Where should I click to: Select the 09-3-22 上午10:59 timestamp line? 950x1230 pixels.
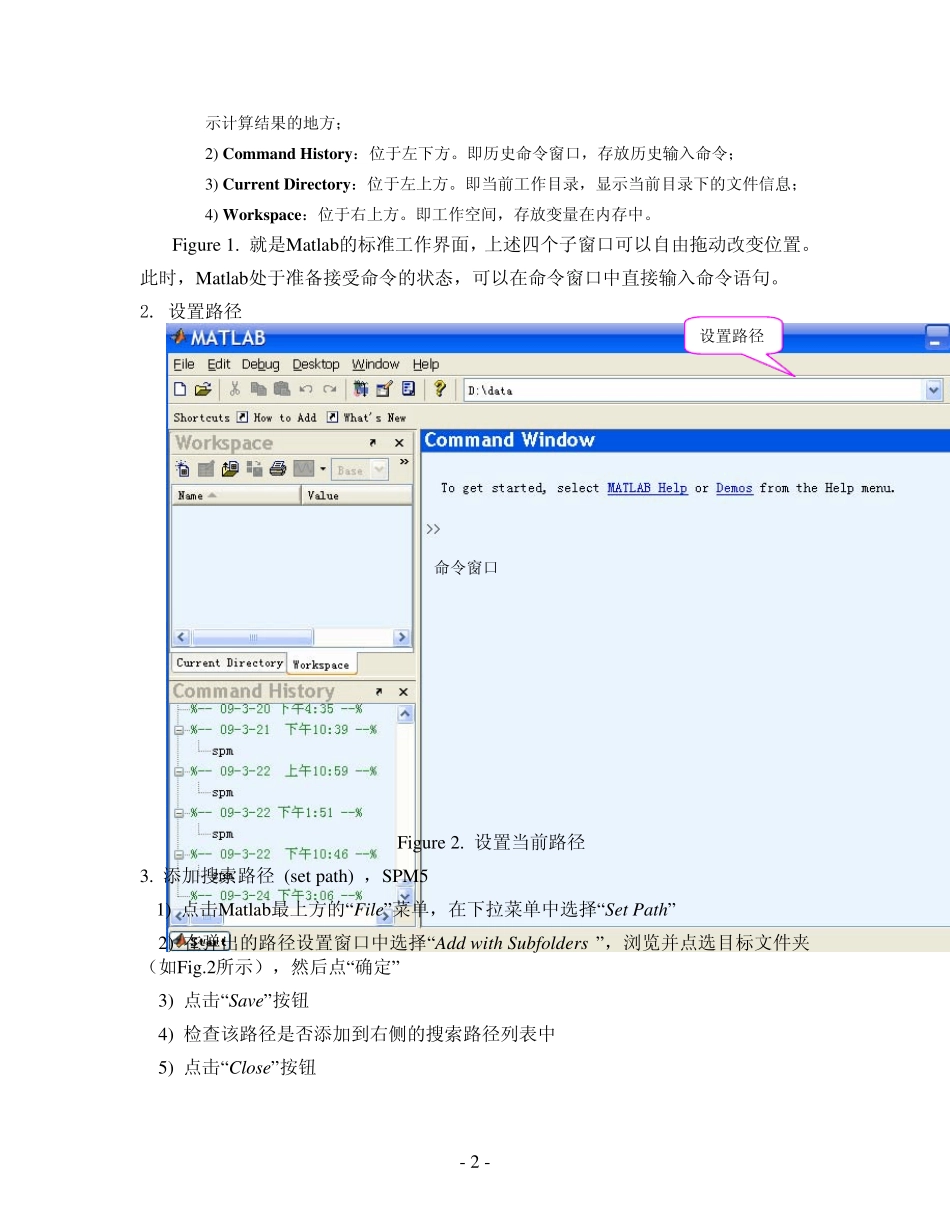click(x=283, y=771)
